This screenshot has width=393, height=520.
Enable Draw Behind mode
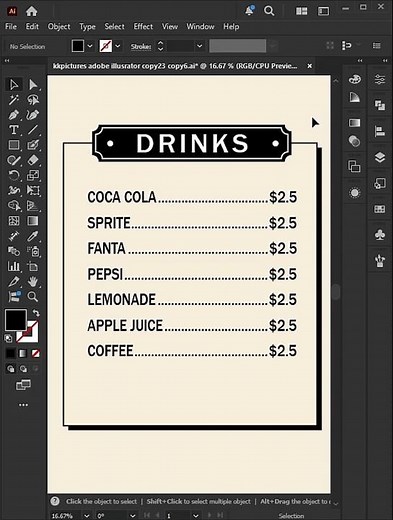pyautogui.click(x=23, y=369)
